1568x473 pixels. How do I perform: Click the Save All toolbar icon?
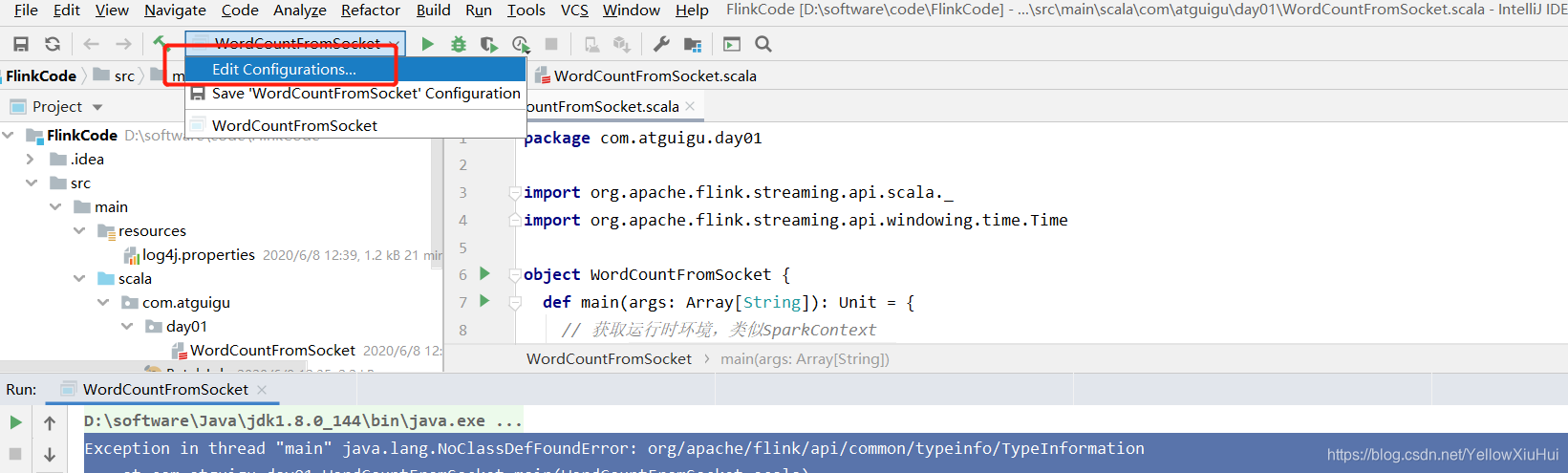pyautogui.click(x=21, y=44)
